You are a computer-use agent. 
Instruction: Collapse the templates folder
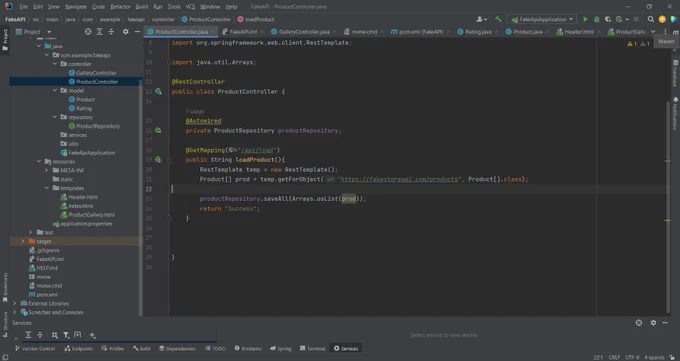tap(47, 188)
